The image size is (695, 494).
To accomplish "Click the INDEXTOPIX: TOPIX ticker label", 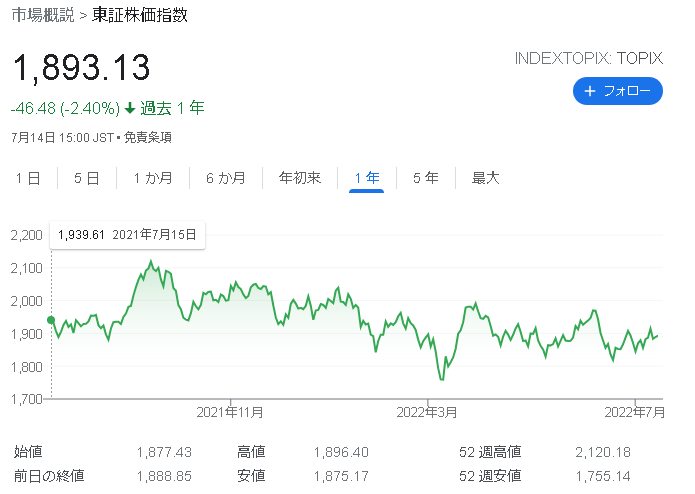I will (588, 58).
